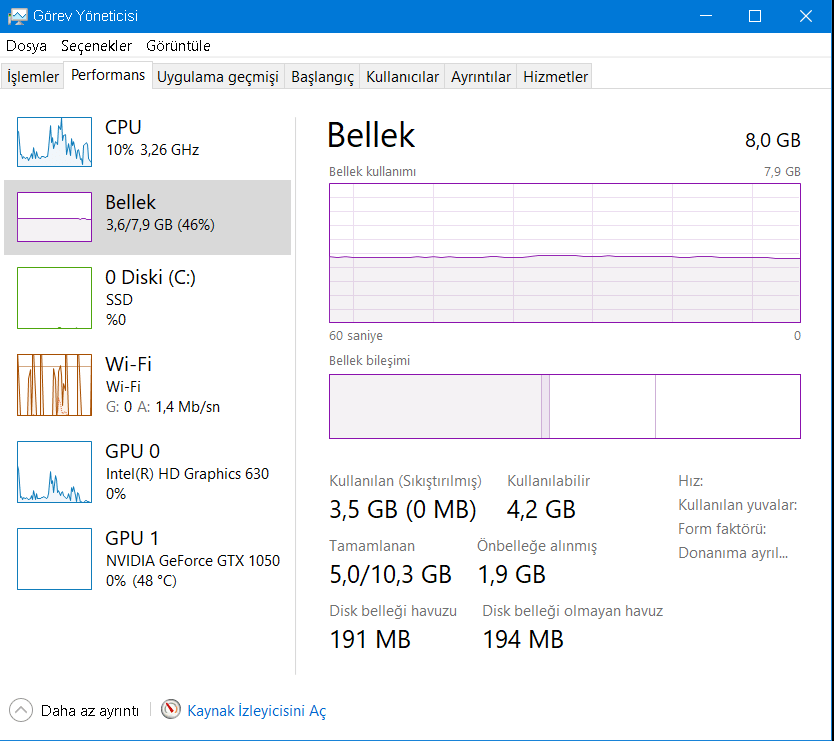
Task: Open the Dosya menu
Action: [x=26, y=46]
